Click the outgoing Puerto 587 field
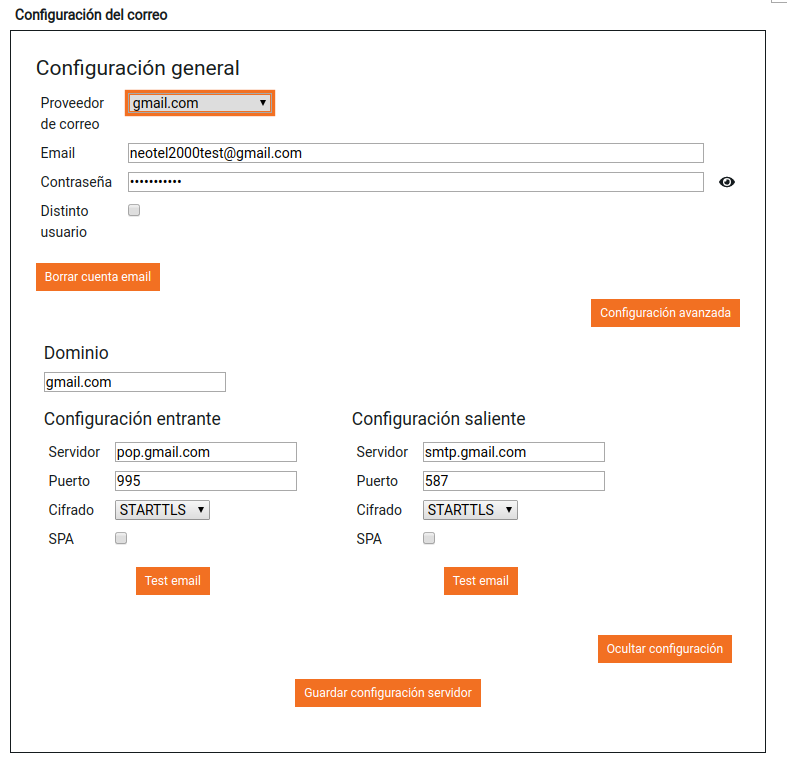This screenshot has height=758, width=787. [x=514, y=481]
